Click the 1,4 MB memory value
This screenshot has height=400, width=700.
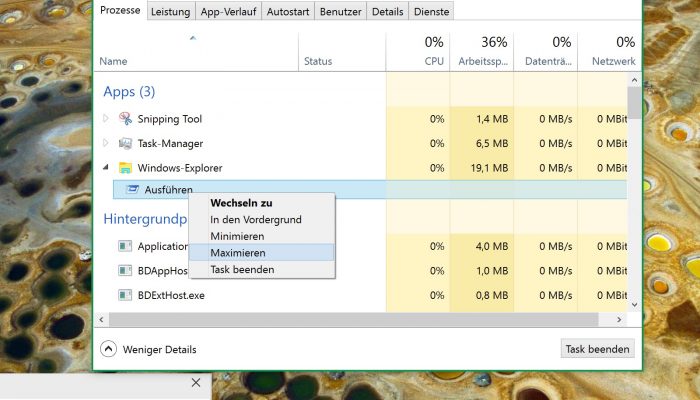[x=492, y=119]
